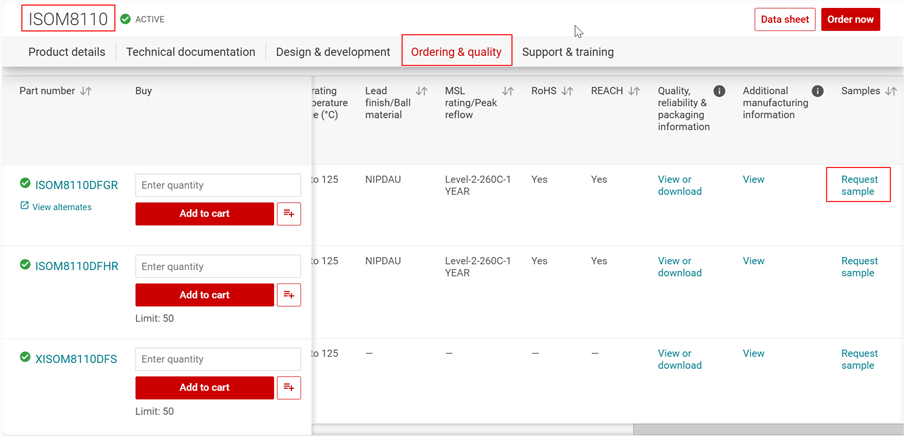904x437 pixels.
Task: Click View alternates link
Action: point(62,206)
